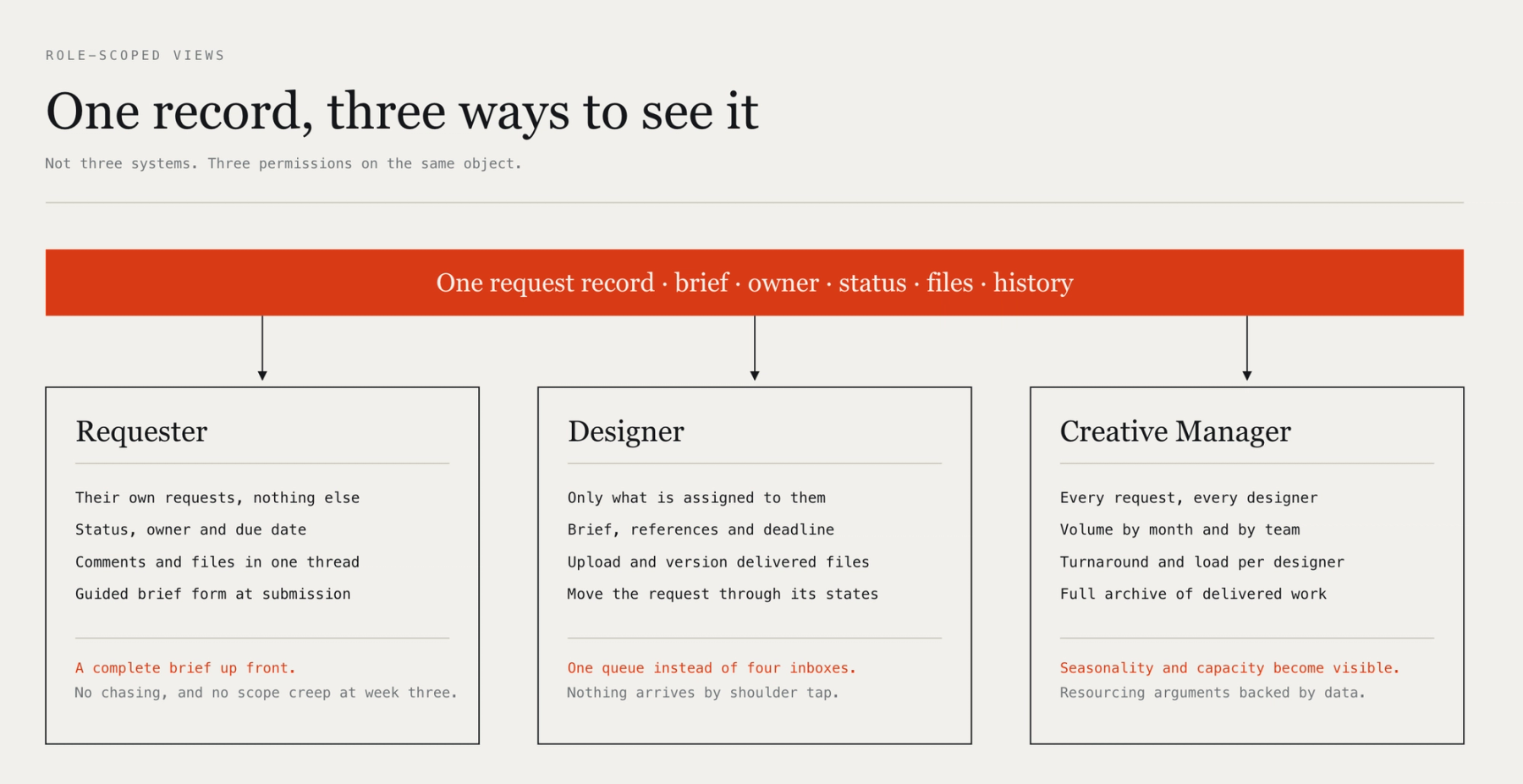Select 'Their own requests, nothing else'
Viewport: 1523px width, 784px height.
click(217, 498)
